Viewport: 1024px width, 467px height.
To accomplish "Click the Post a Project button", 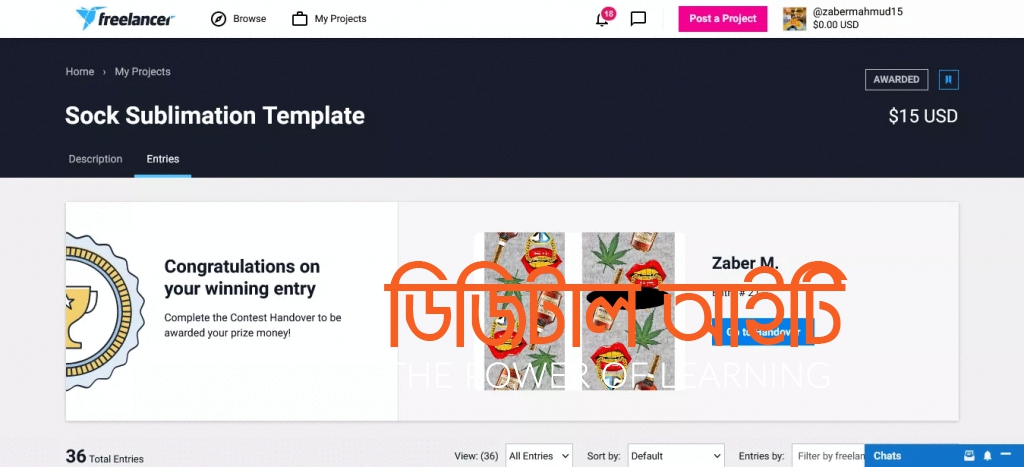I will tap(722, 19).
